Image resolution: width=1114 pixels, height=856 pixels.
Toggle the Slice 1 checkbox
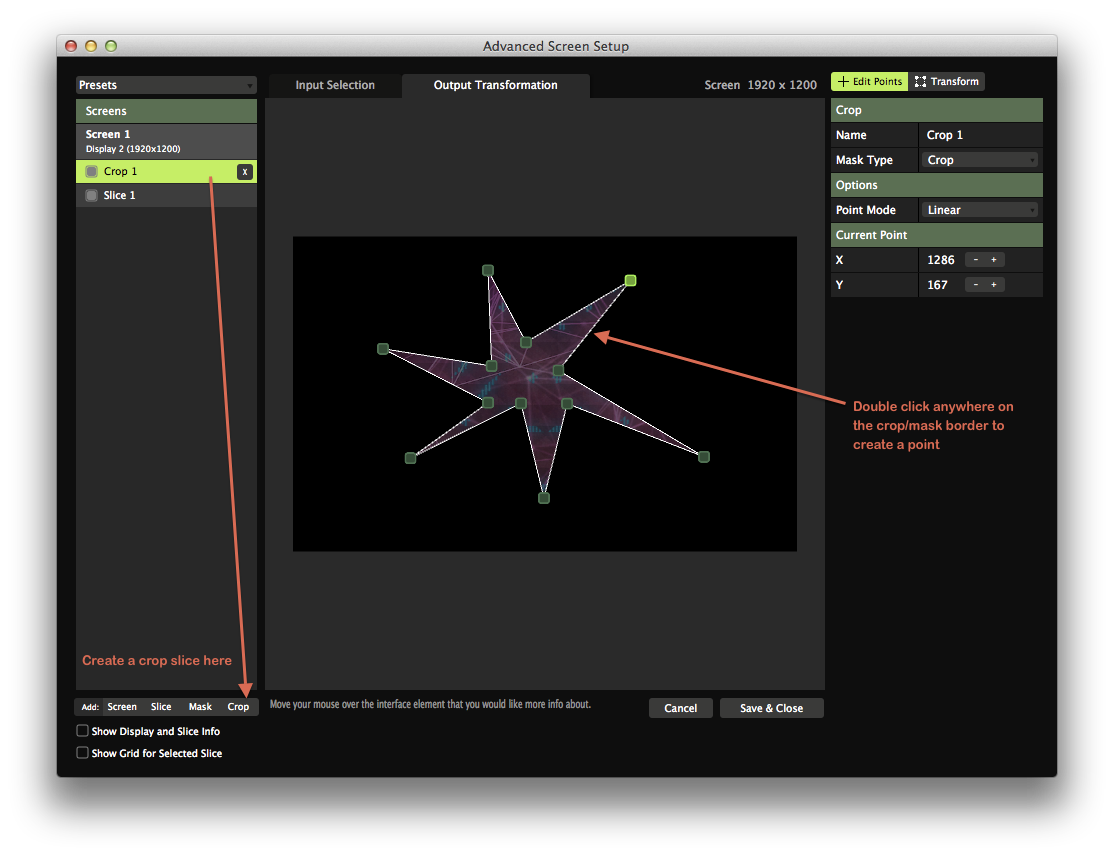[92, 196]
